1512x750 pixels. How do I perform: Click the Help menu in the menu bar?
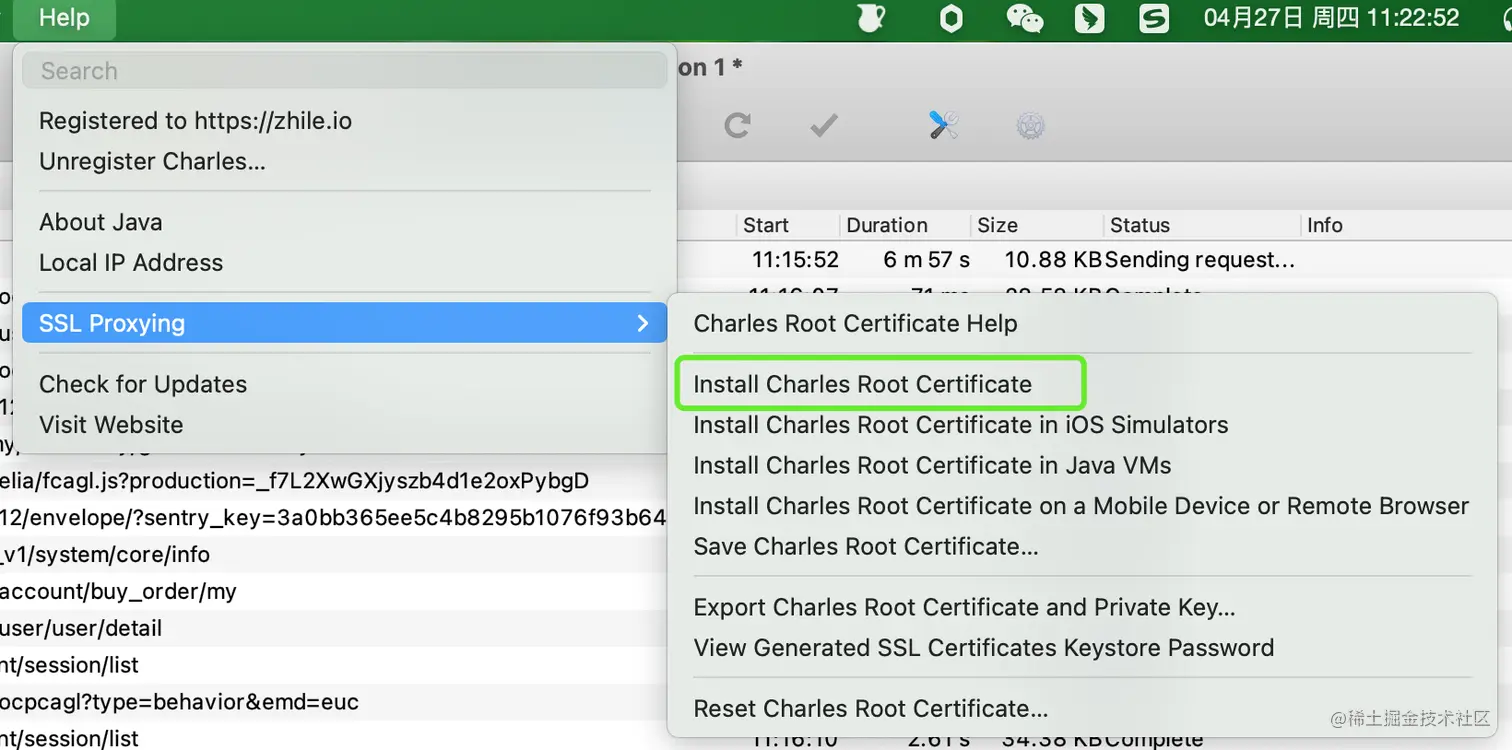point(64,18)
